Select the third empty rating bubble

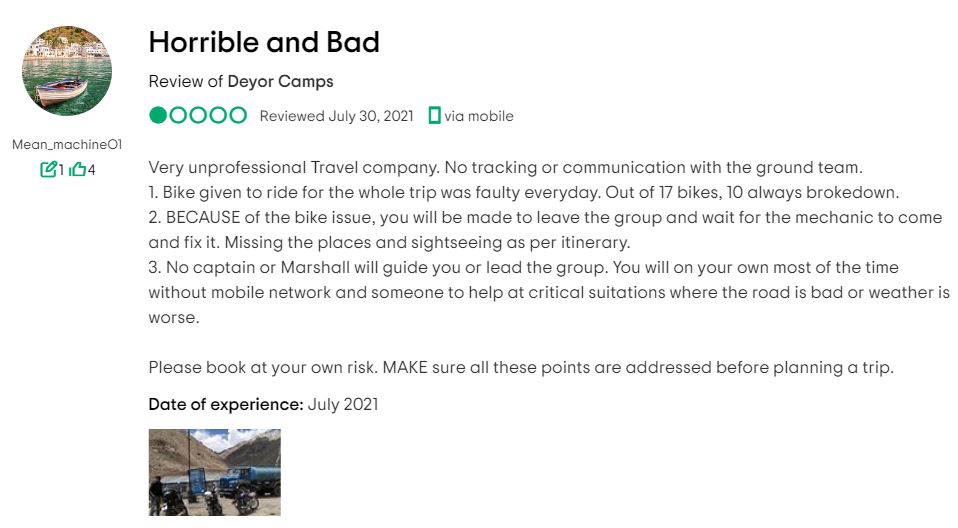(x=198, y=115)
